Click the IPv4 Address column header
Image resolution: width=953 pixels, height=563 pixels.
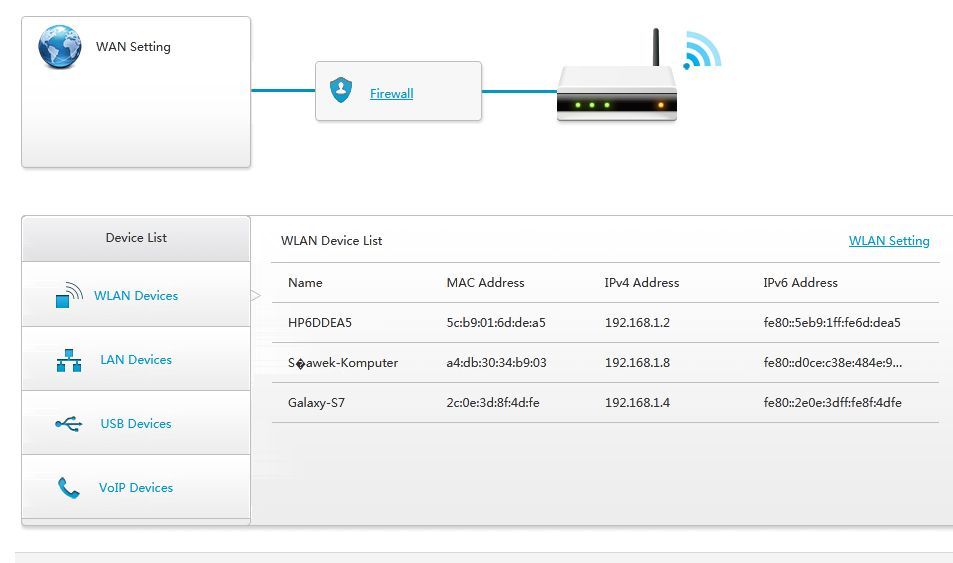click(642, 283)
